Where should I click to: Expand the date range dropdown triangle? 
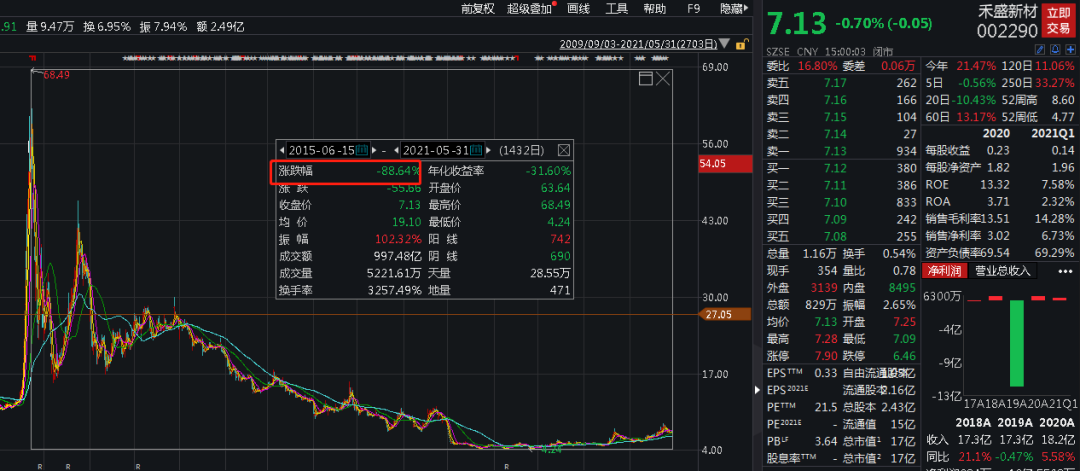pos(725,44)
